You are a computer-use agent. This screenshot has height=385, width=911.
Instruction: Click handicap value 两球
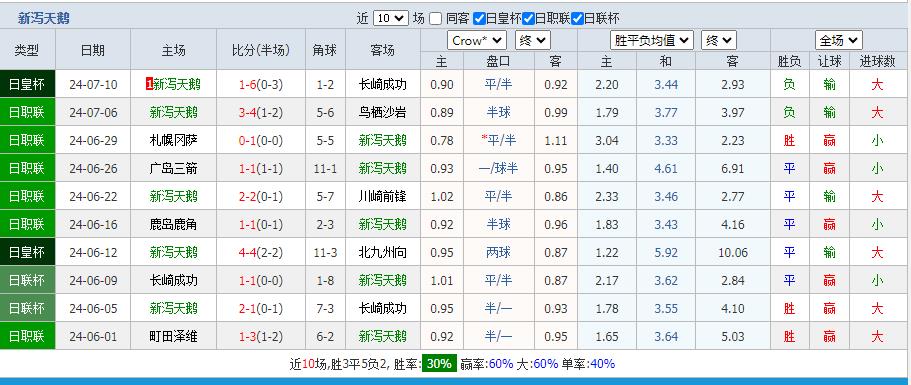(x=498, y=253)
